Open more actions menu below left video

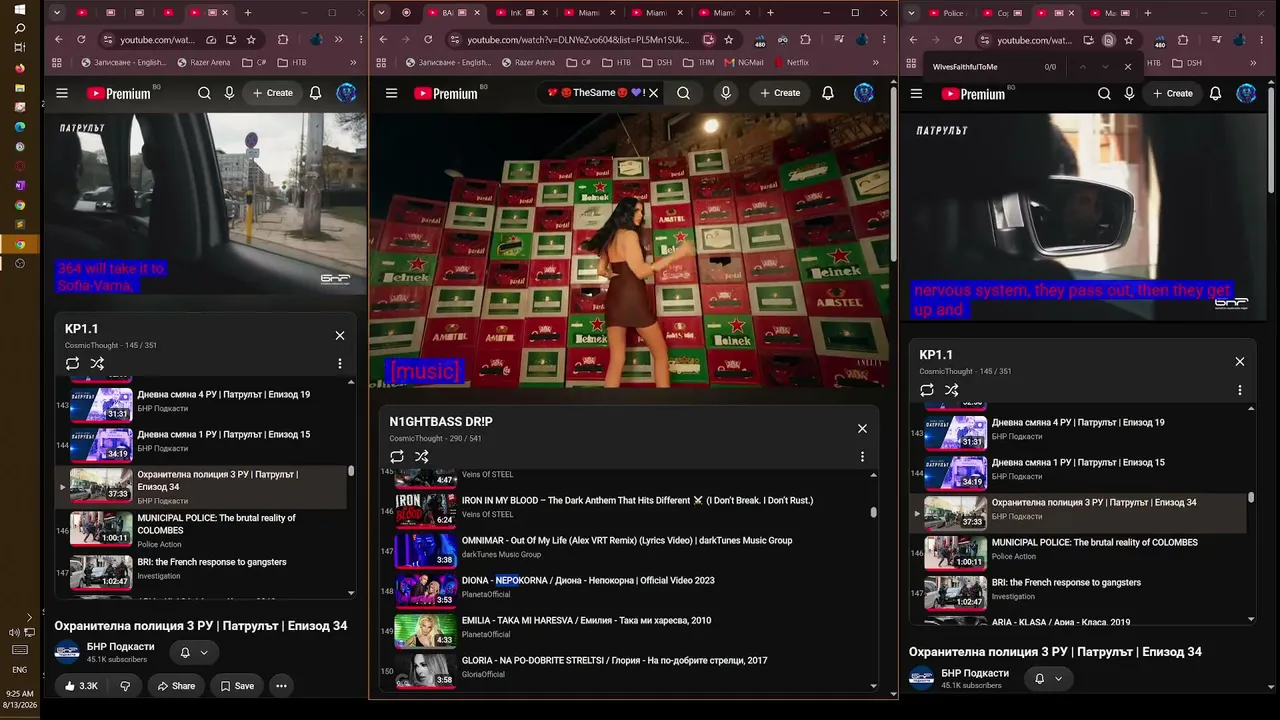pyautogui.click(x=281, y=686)
